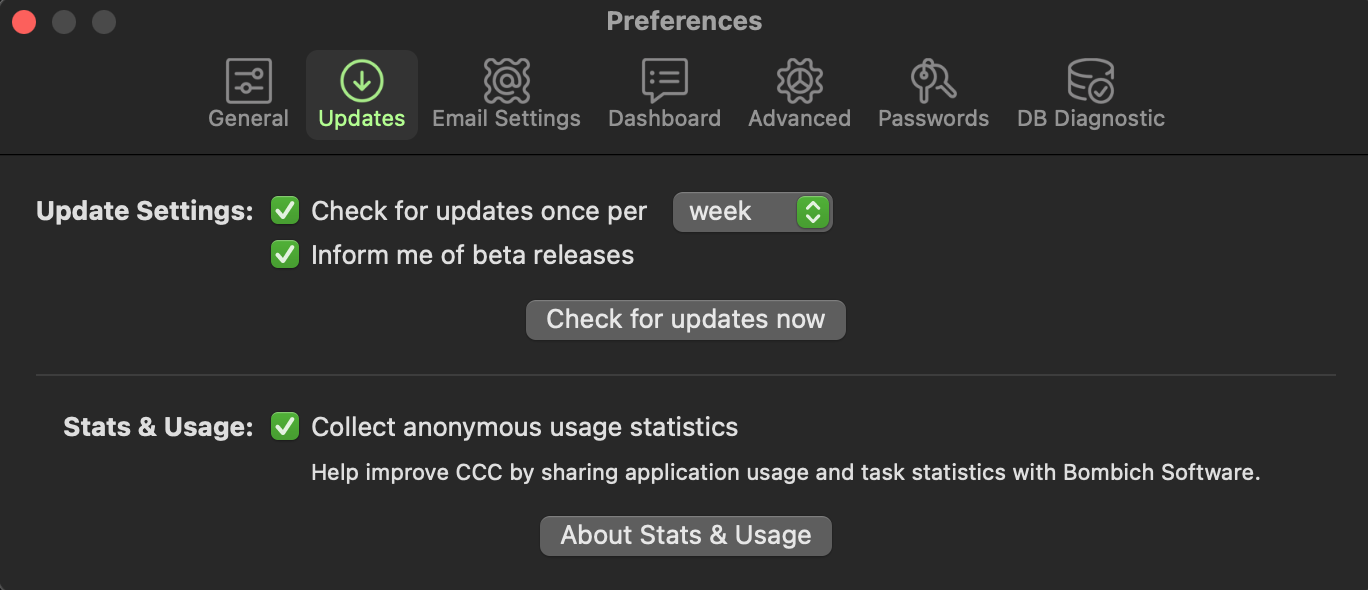Open the DB Diagnostic database icon
Image resolution: width=1368 pixels, height=590 pixels.
[x=1090, y=80]
